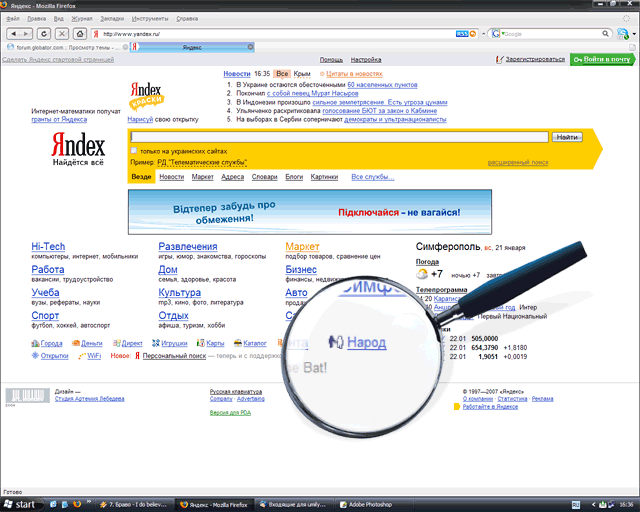Click the Директ icon
The image size is (640, 512).
(117, 343)
